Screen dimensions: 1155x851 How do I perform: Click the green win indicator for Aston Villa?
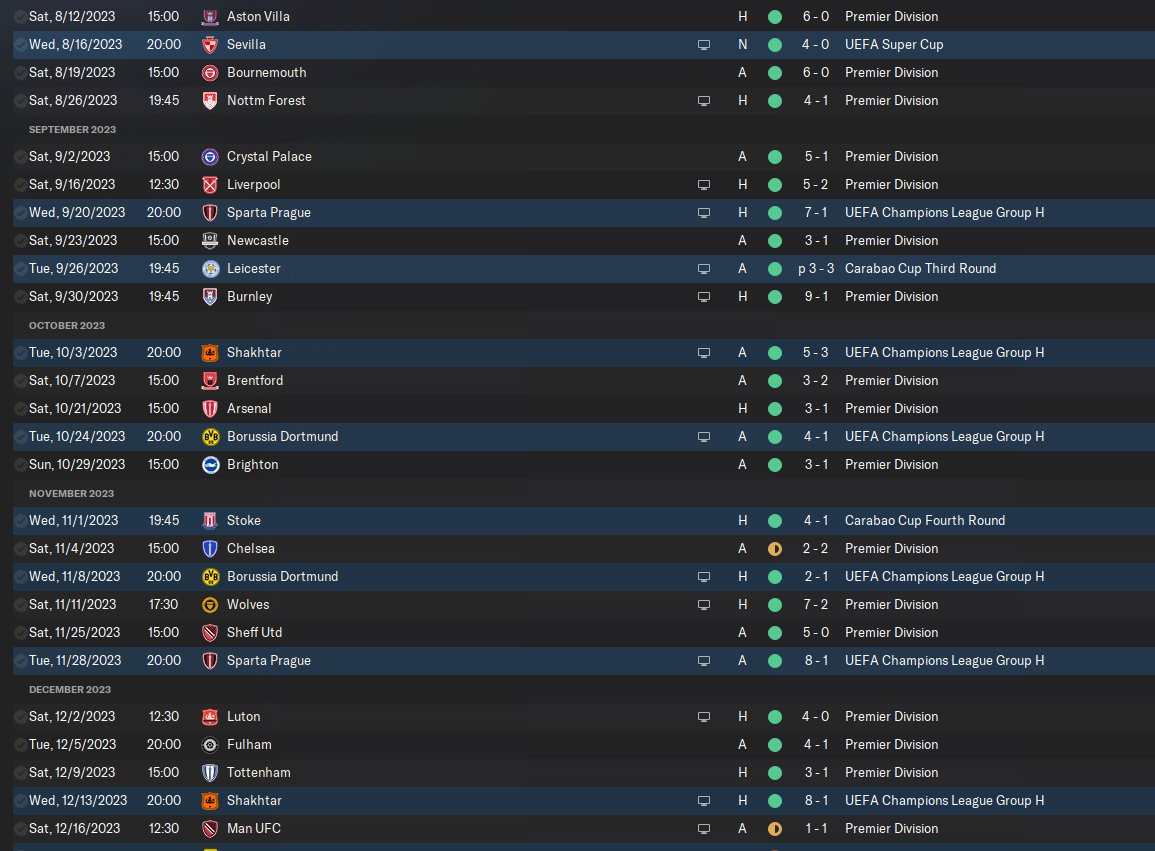[774, 17]
